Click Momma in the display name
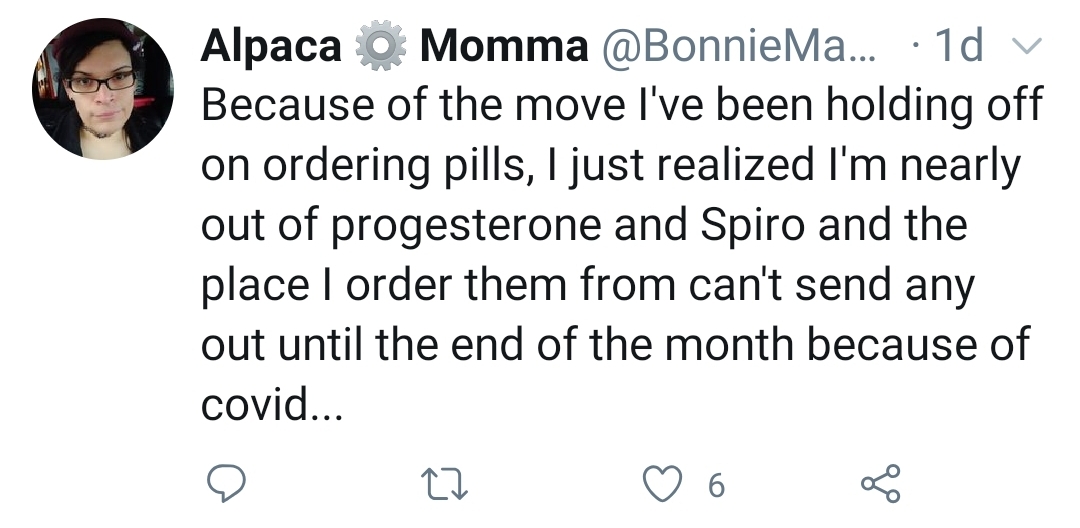Image resolution: width=1080 pixels, height=528 pixels. click(504, 46)
